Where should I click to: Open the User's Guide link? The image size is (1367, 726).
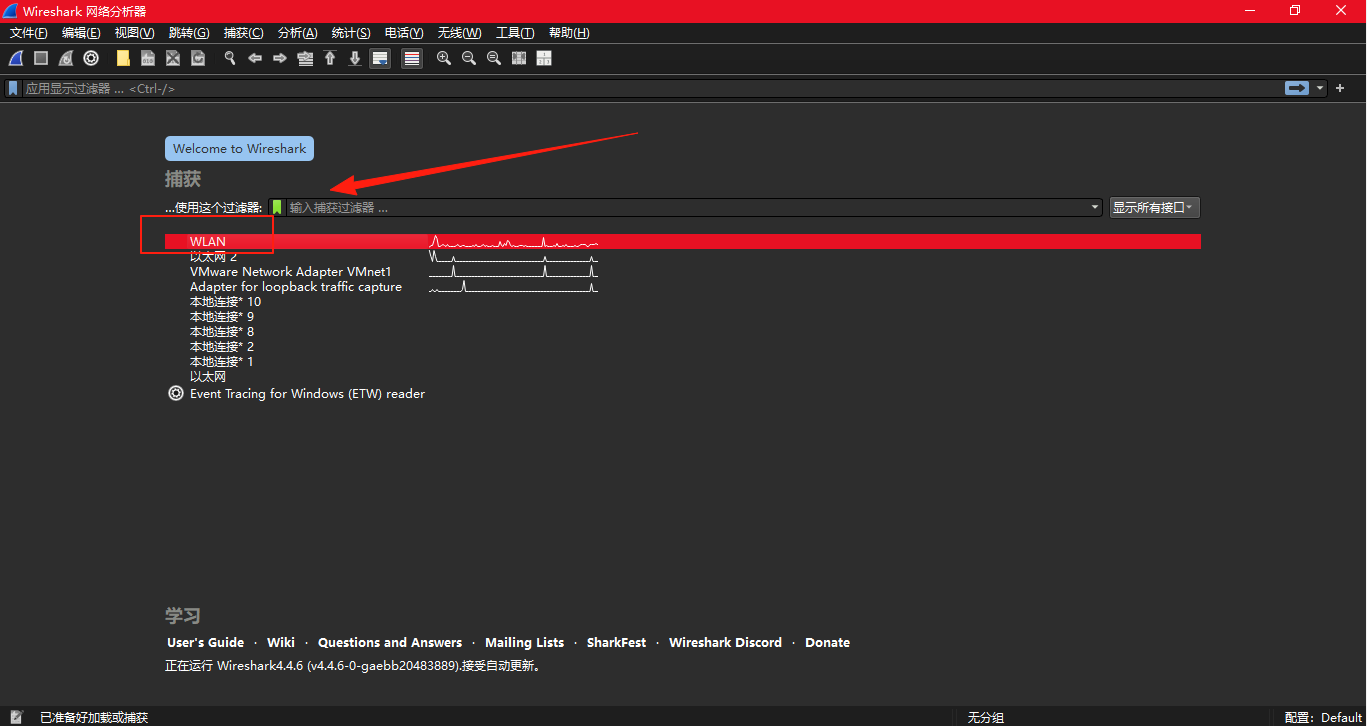coord(205,643)
